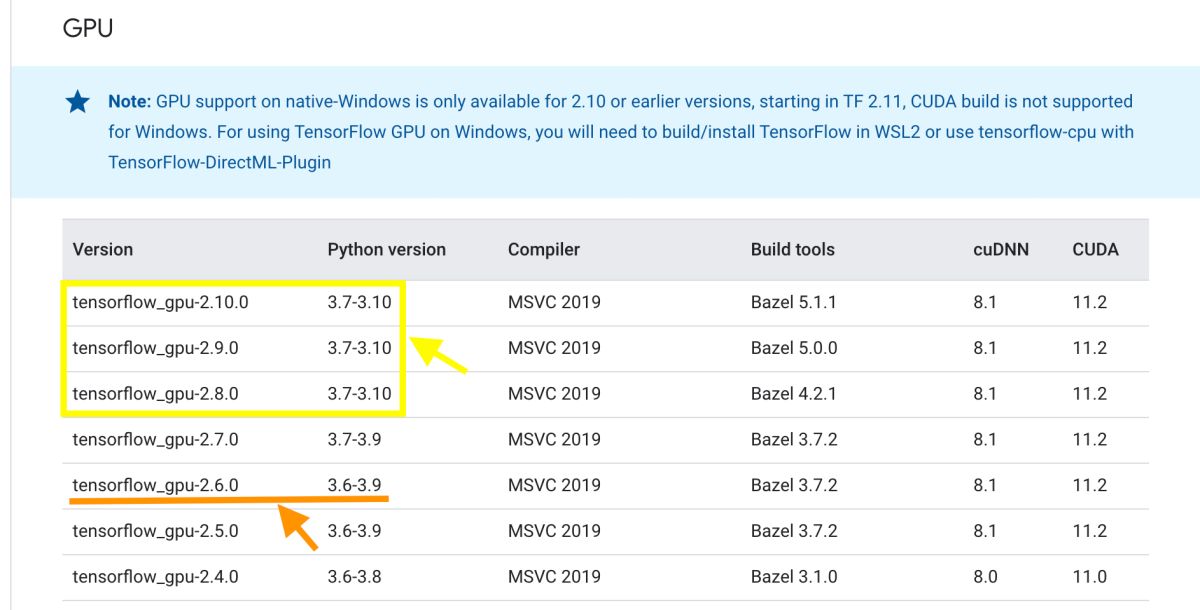Click cuDNN 8.1 in tensorflow_gpu-2.10.0 row

point(985,302)
